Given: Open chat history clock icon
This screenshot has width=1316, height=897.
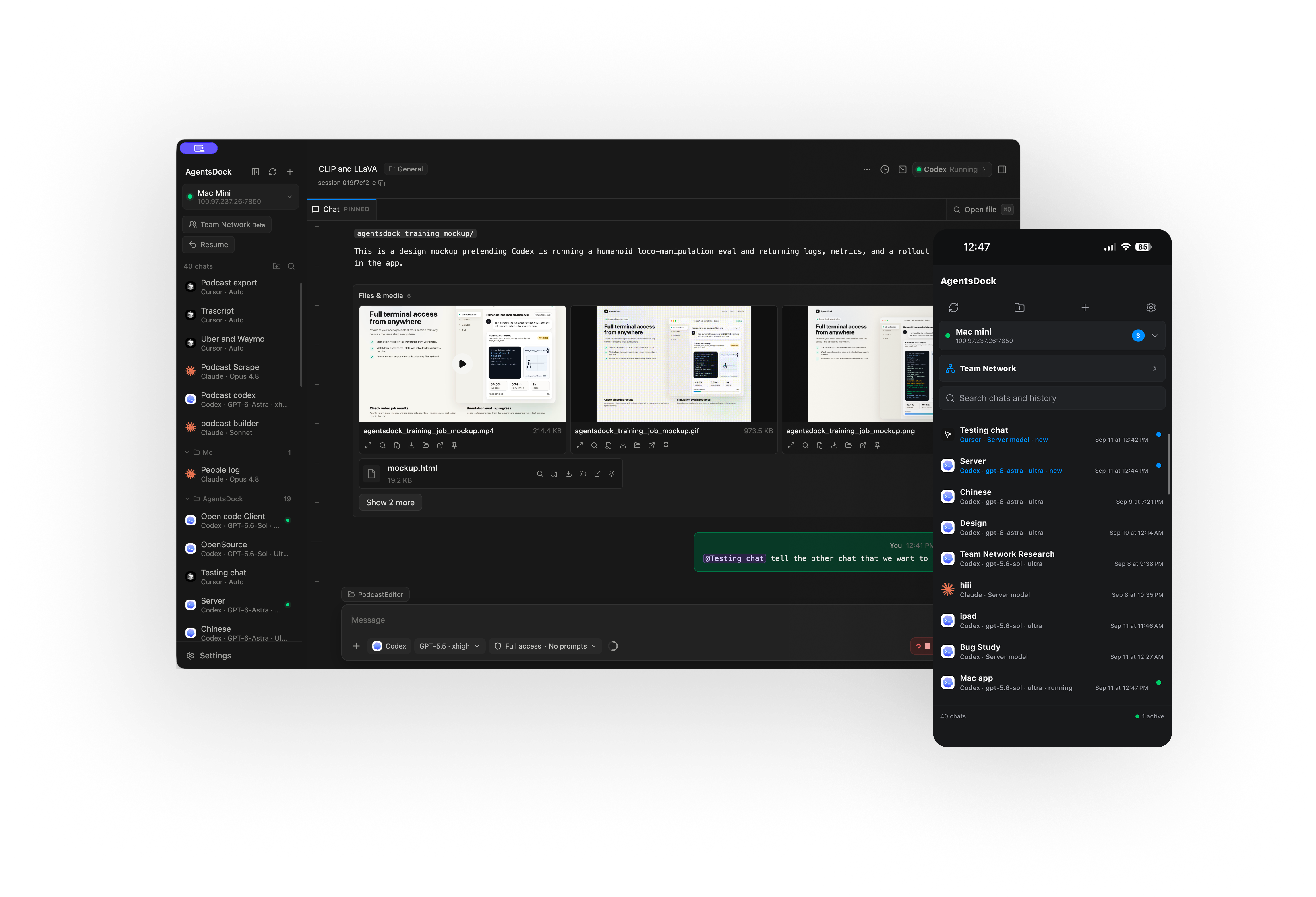Looking at the screenshot, I should point(885,169).
